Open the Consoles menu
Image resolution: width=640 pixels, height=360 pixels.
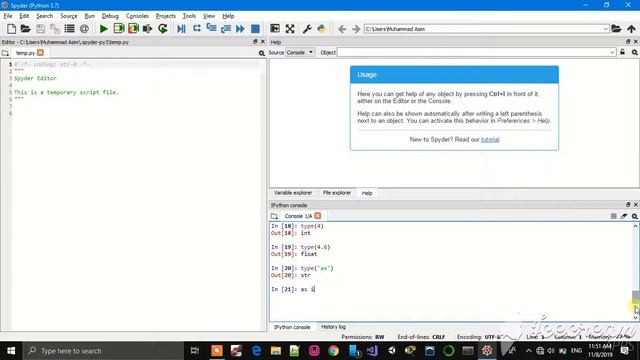pos(137,16)
